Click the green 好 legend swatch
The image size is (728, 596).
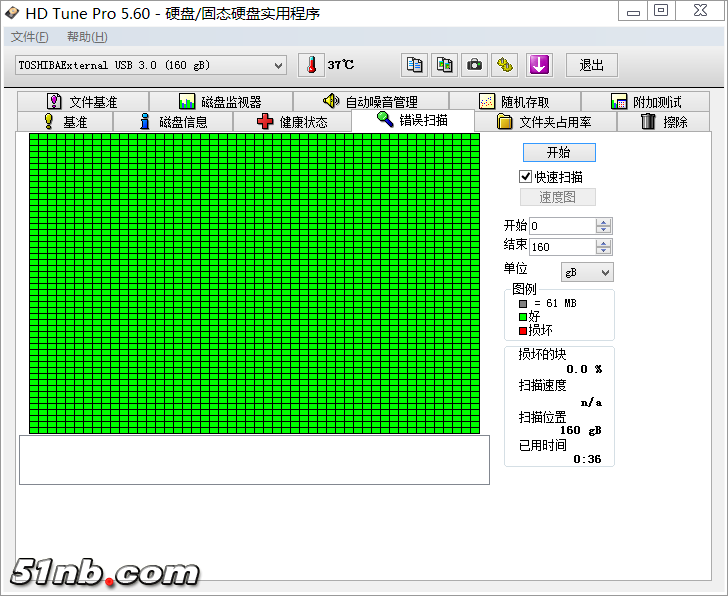523,317
